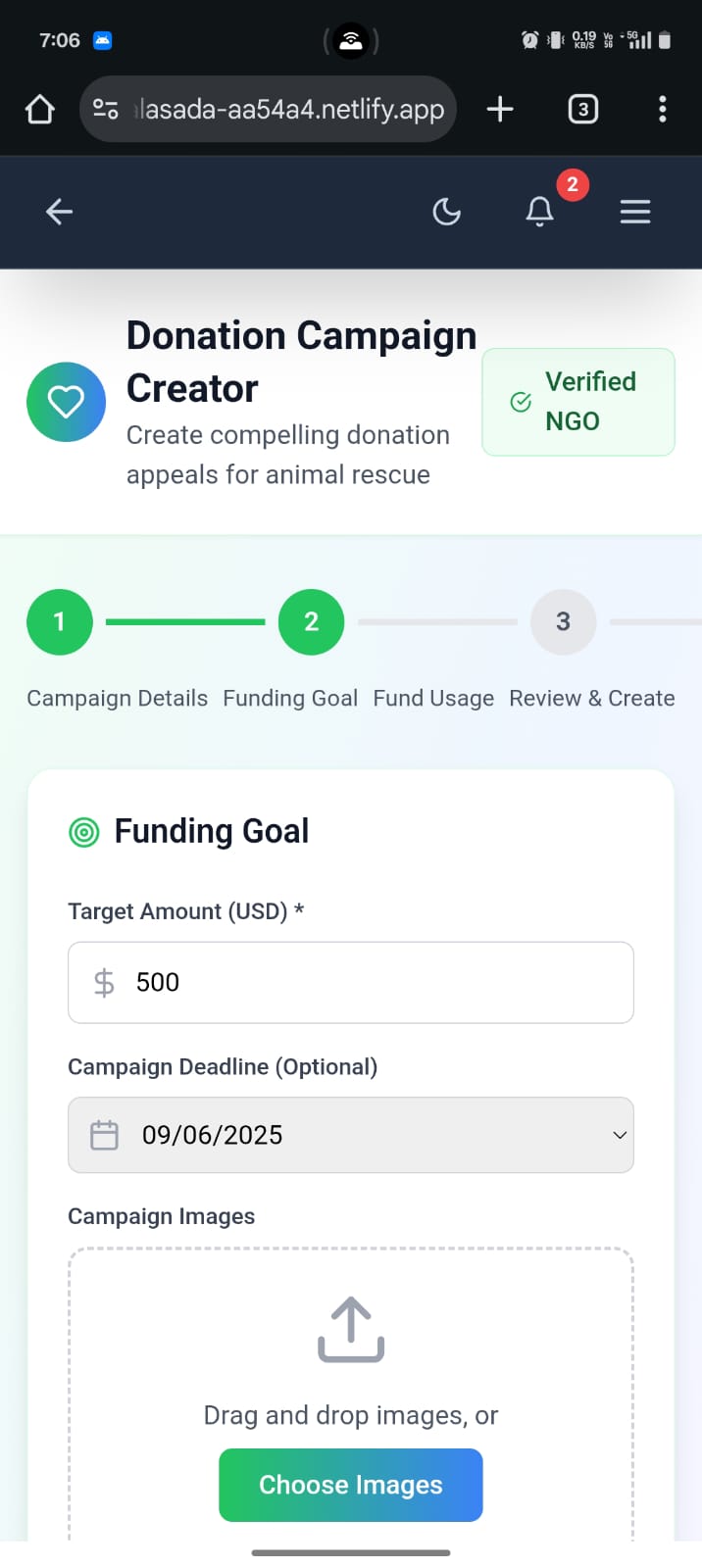The width and height of the screenshot is (702, 1568).
Task: Open notifications via bell icon
Action: pos(539,212)
